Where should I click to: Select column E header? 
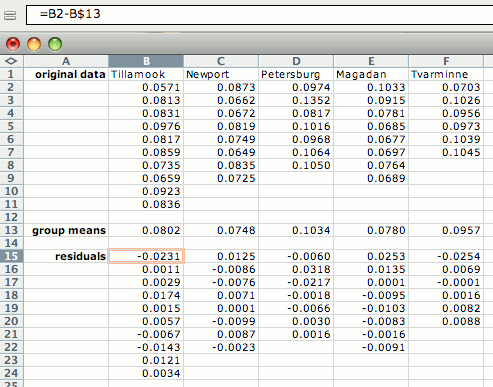click(371, 61)
